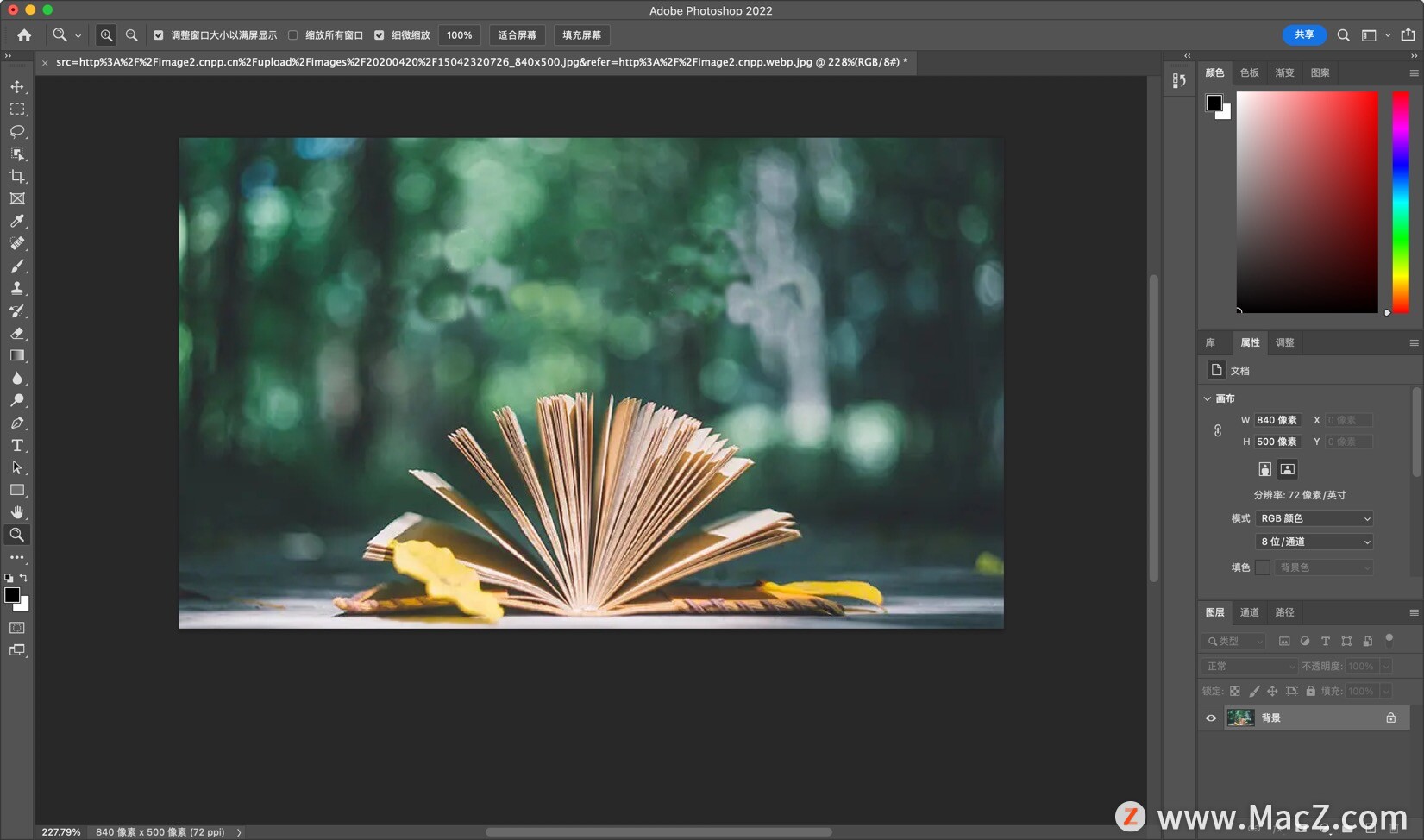
Task: Select the Lasso tool
Action: click(17, 132)
